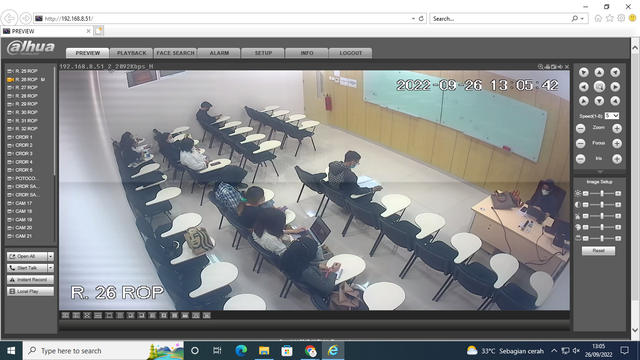Select camera CRDR 4 in list
The height and width of the screenshot is (360, 640).
(x=24, y=162)
